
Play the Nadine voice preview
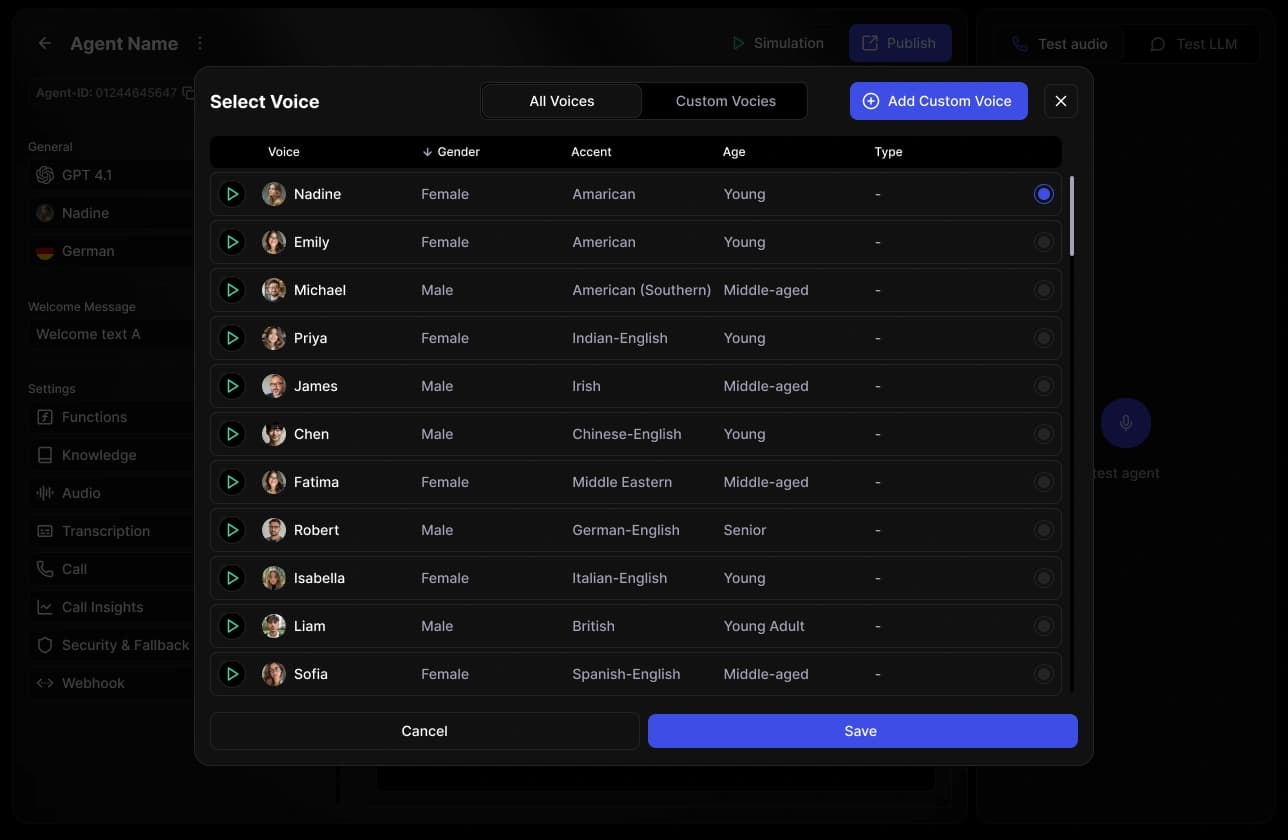(232, 194)
